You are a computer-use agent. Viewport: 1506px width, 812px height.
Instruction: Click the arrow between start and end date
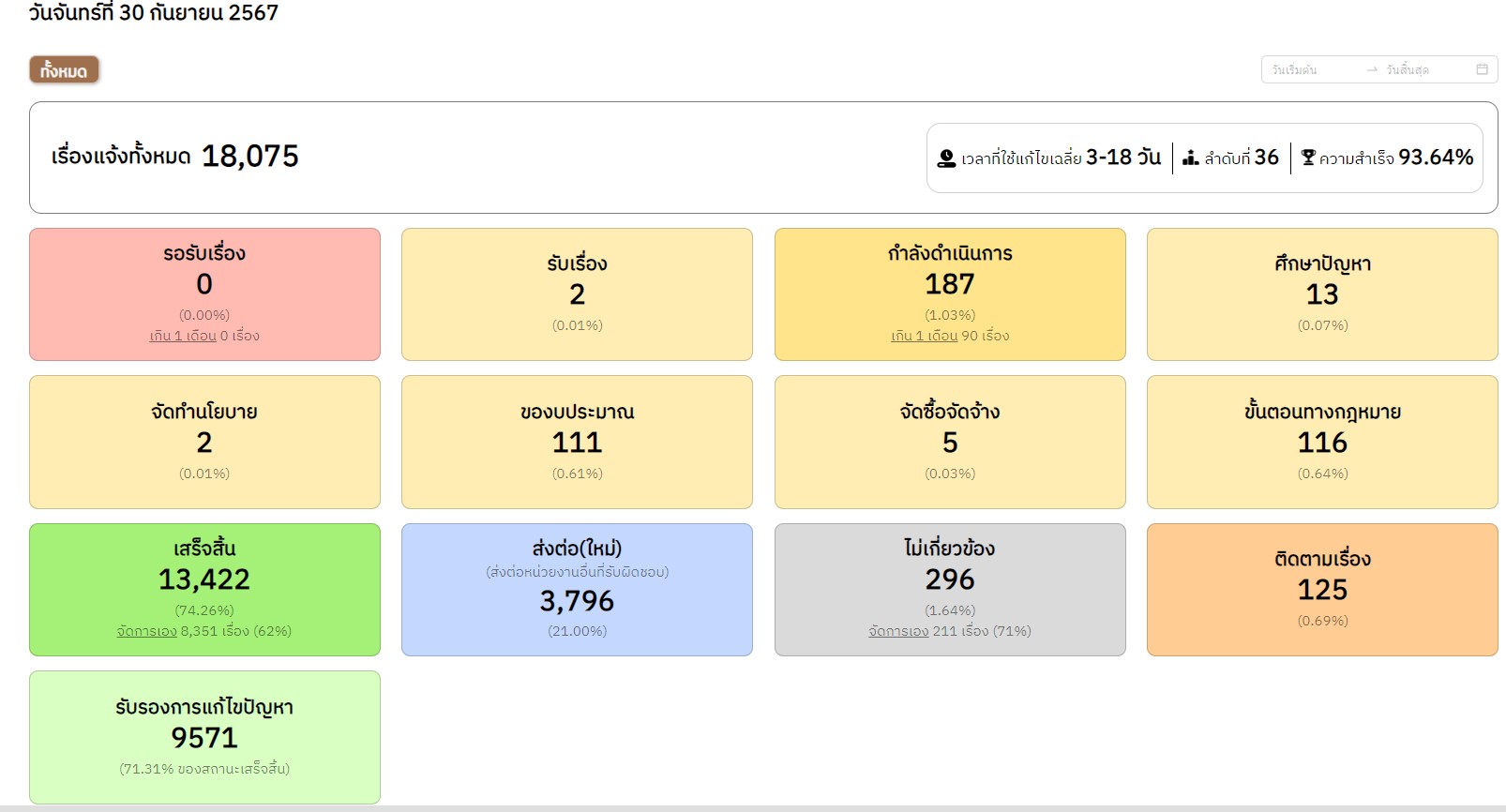1372,69
